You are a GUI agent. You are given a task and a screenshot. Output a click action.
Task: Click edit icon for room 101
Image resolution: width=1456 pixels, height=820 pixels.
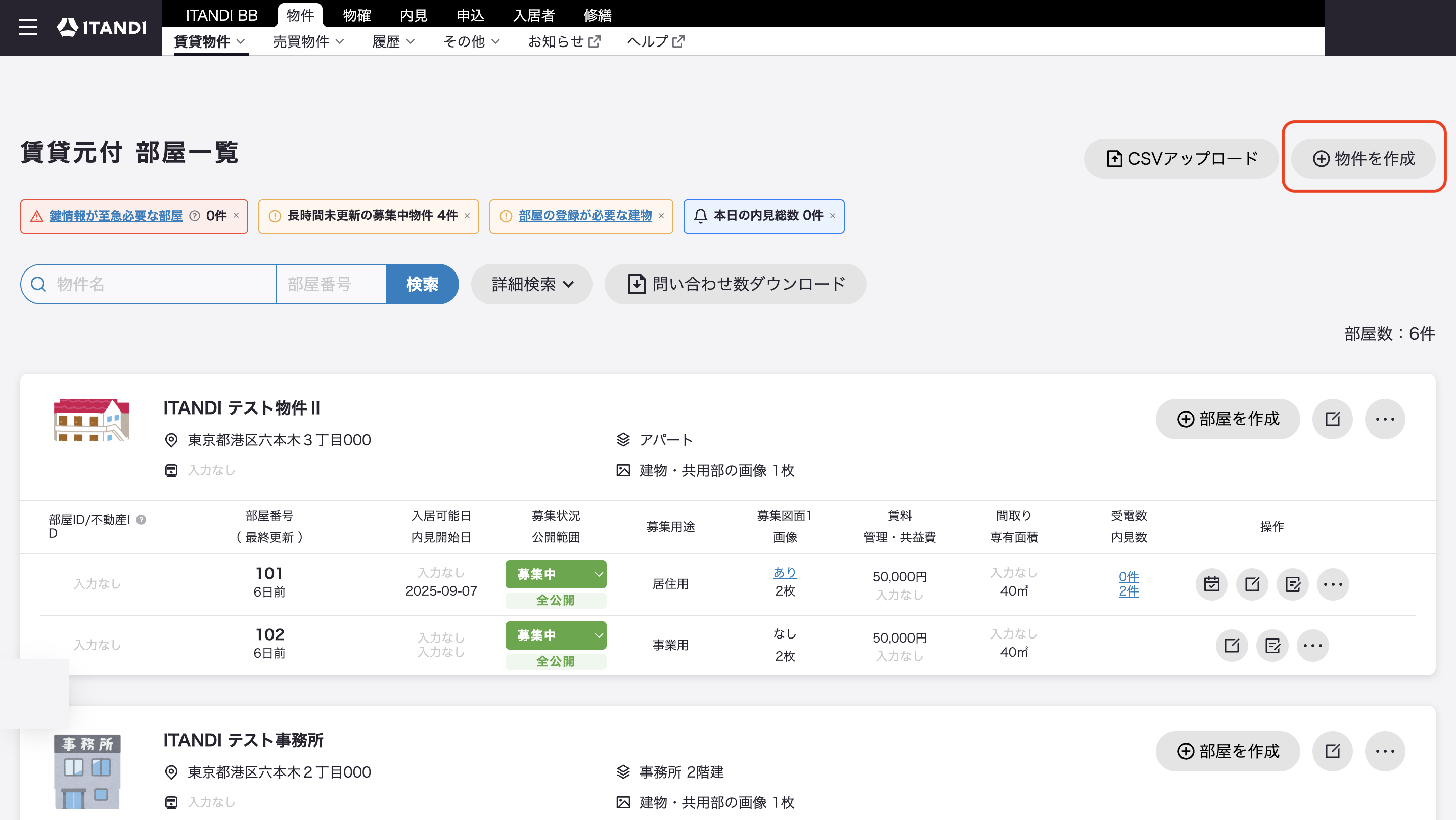(1253, 584)
